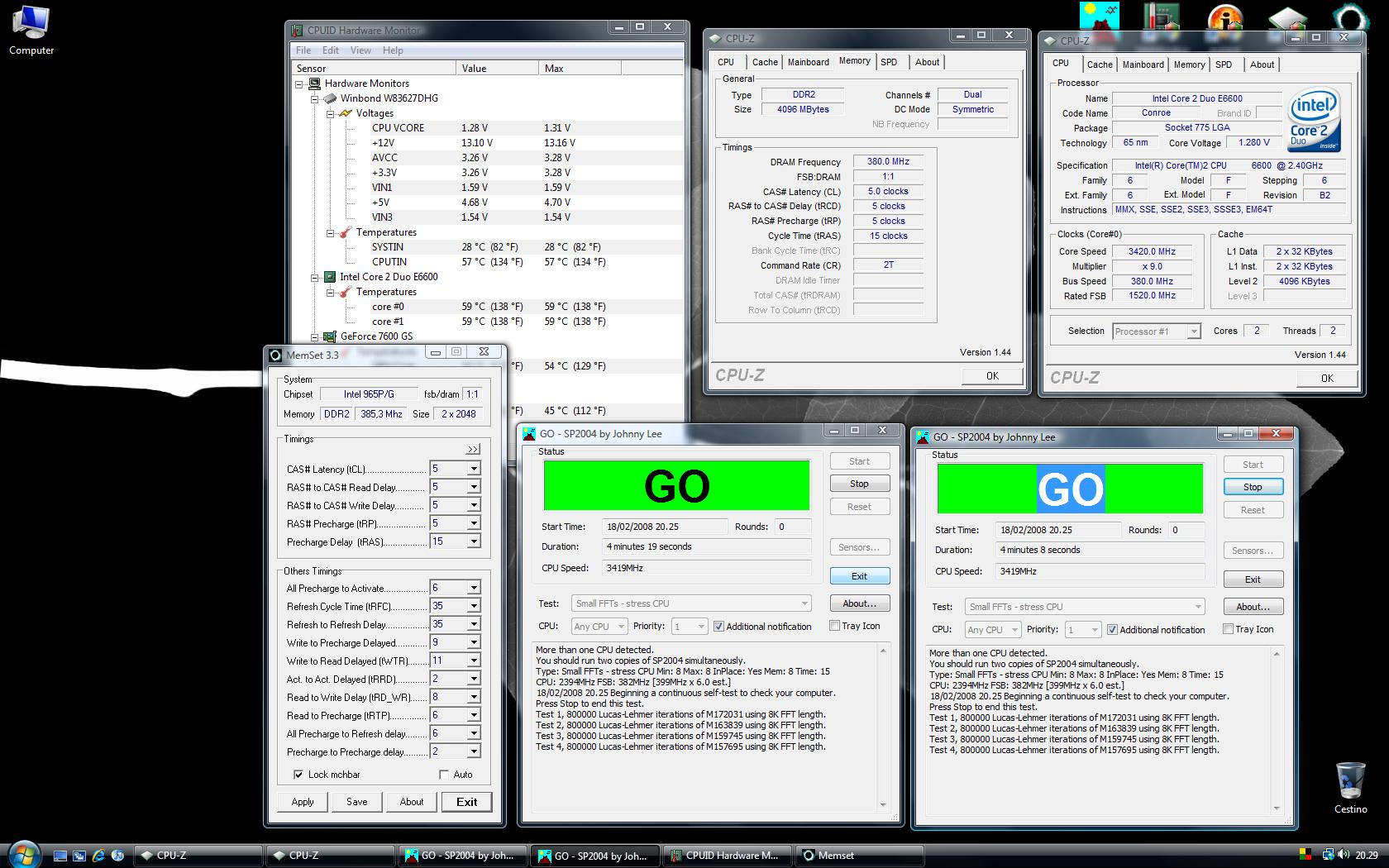Collapse the Hardware Monitors root node
This screenshot has height=868, width=1389.
point(299,83)
